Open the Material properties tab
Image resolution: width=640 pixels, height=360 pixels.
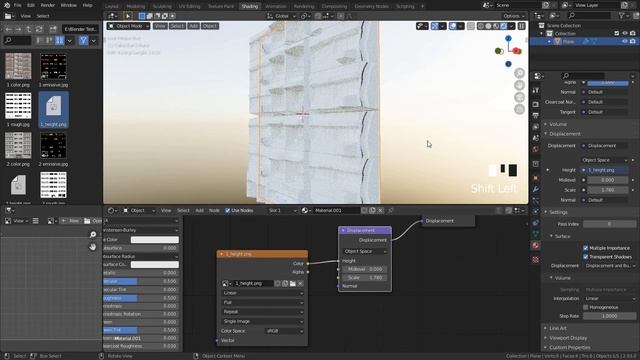536,245
